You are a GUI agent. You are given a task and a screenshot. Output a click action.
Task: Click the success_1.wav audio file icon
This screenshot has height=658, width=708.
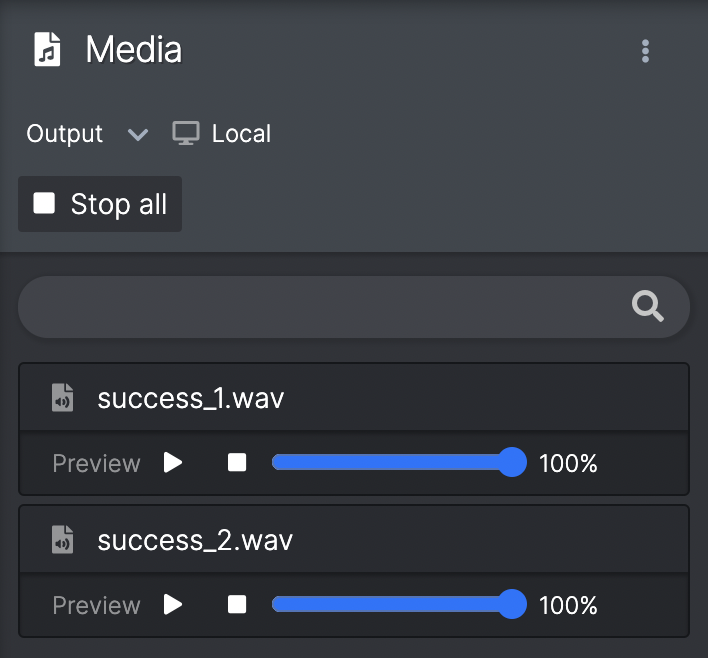coord(62,397)
